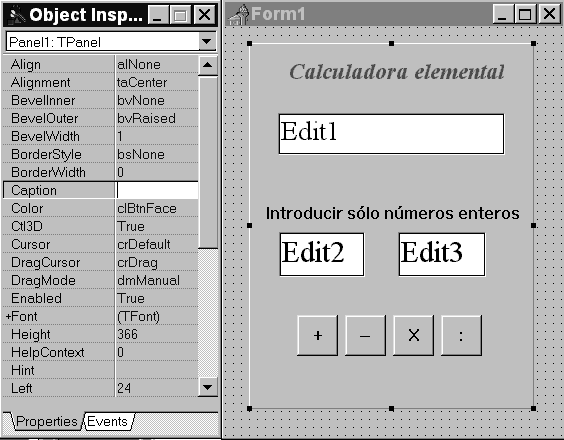Click the multiply X button

(413, 335)
